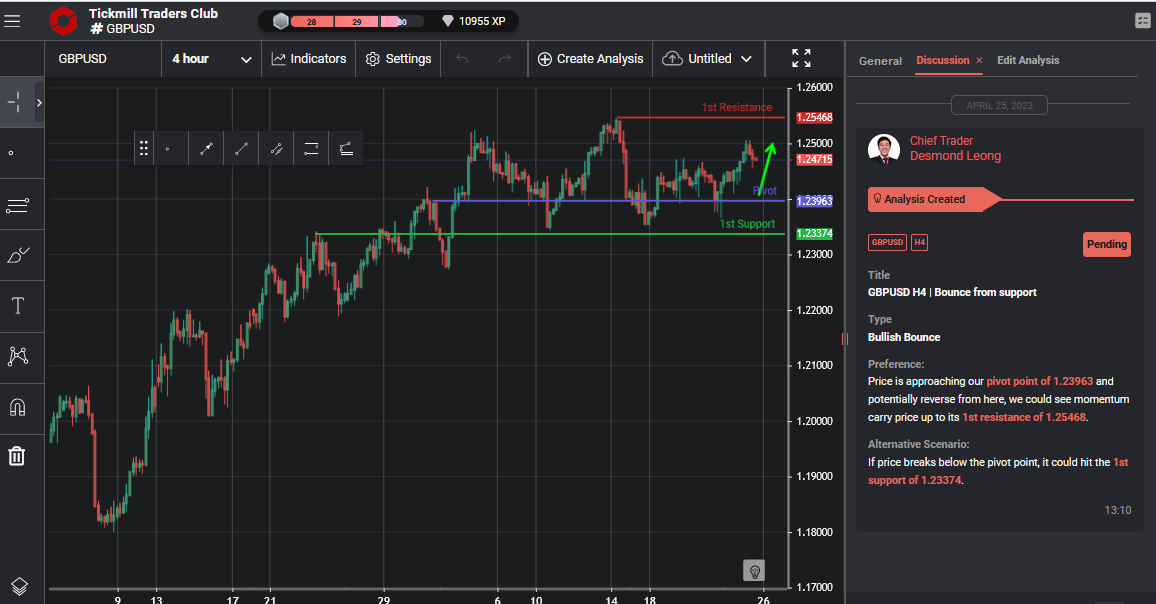Choose the plain trend line tool
This screenshot has width=1156, height=604.
point(241,149)
